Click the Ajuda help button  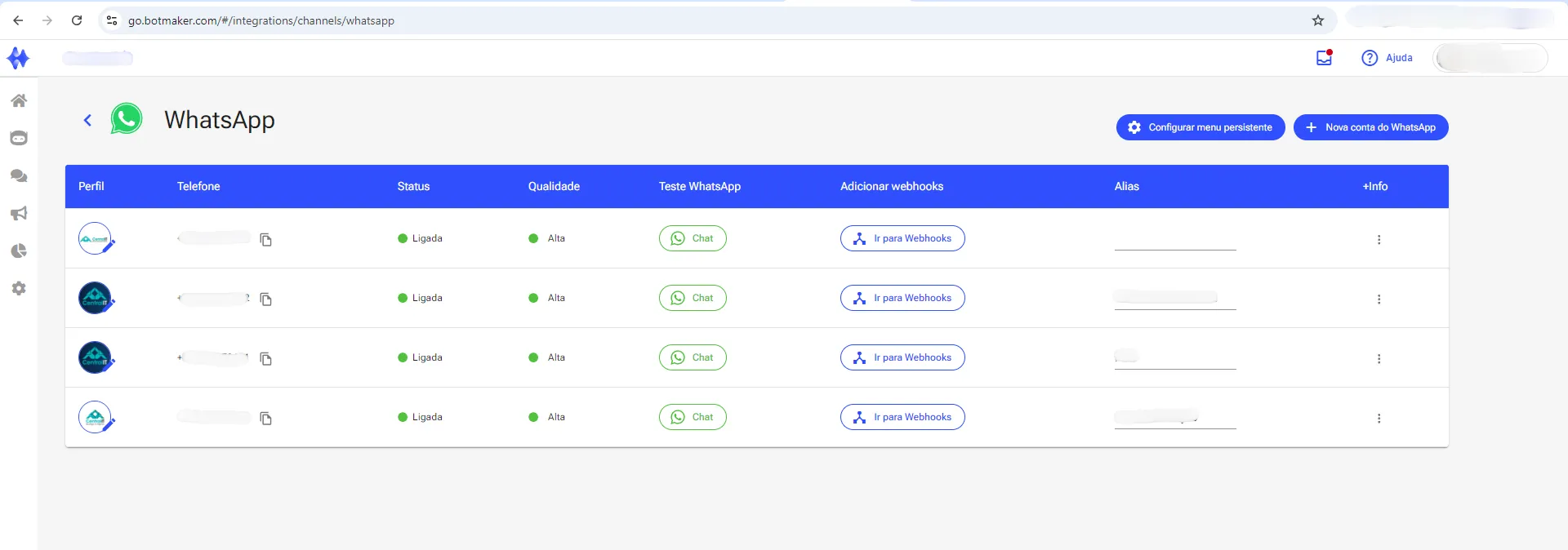(1387, 58)
